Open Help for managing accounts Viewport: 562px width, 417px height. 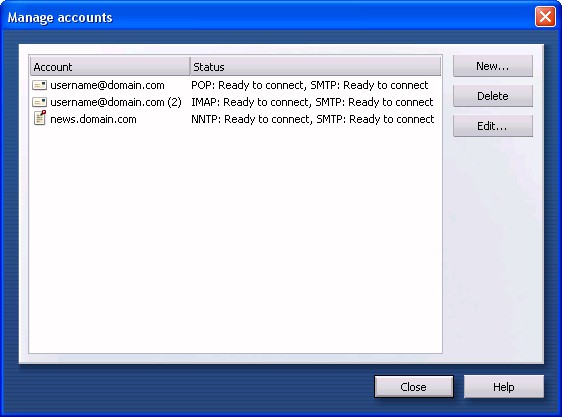[x=504, y=387]
